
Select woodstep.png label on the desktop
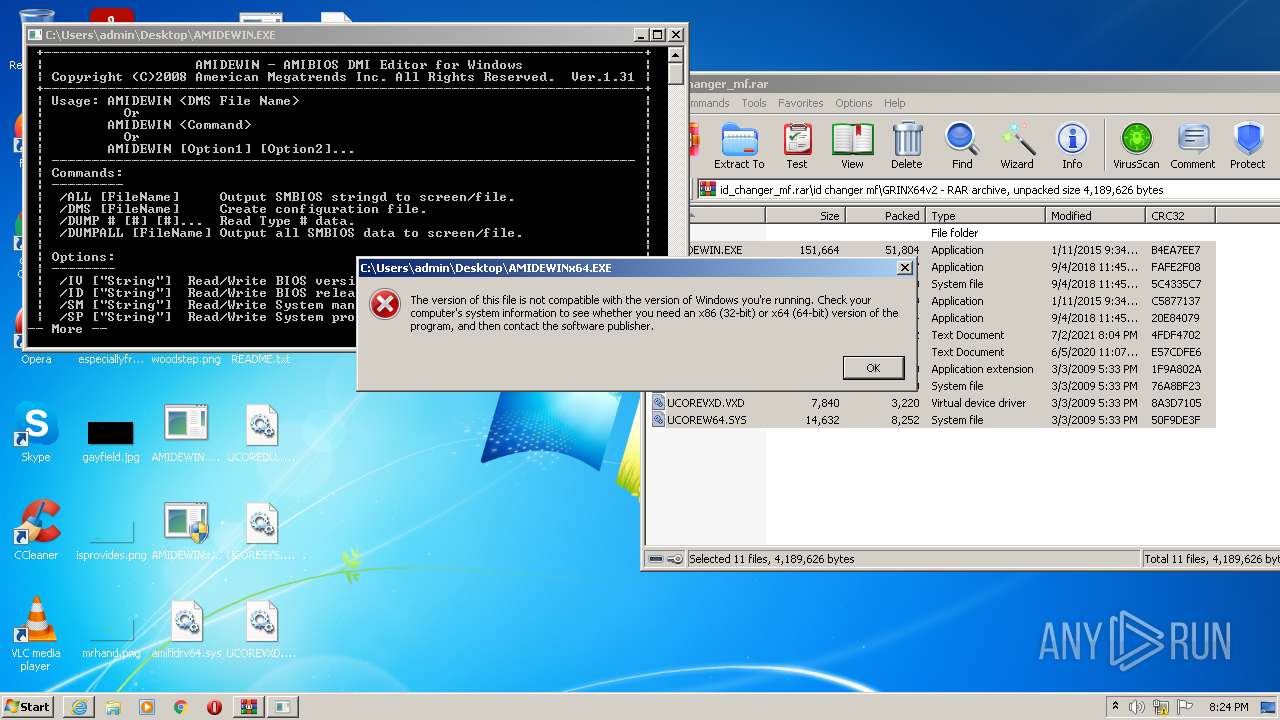pyautogui.click(x=186, y=359)
